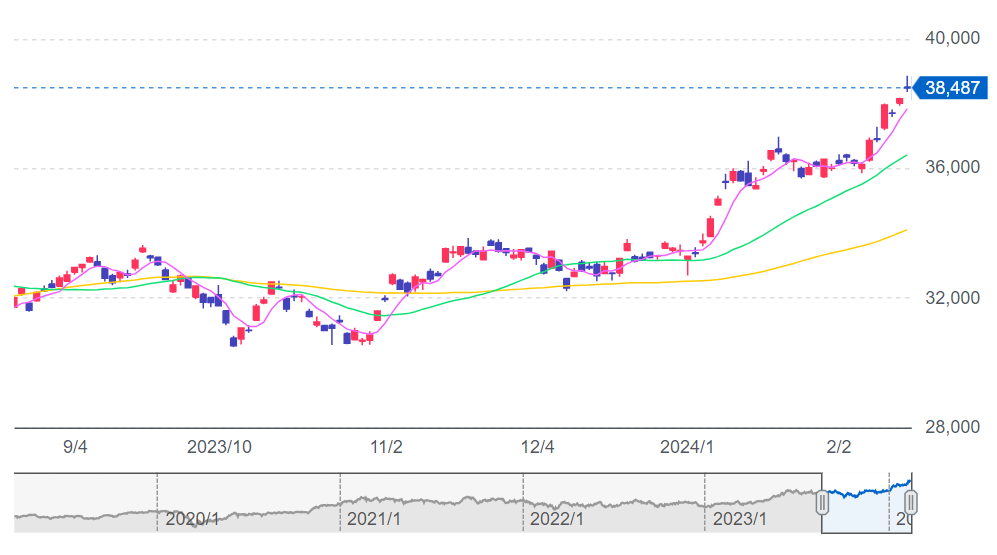Click the 2023/10 date axis label
This screenshot has height=555, width=997.
click(218, 447)
